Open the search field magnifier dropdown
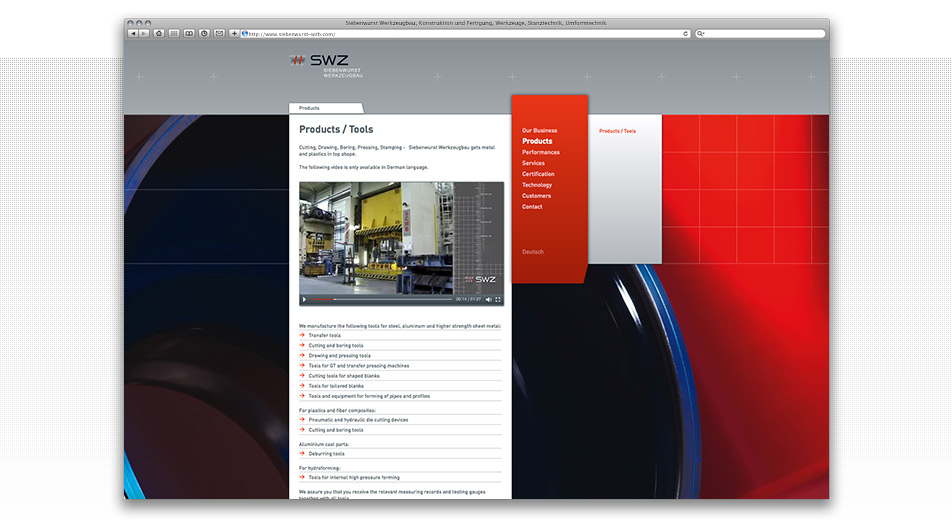This screenshot has width=952, height=530. pos(701,33)
